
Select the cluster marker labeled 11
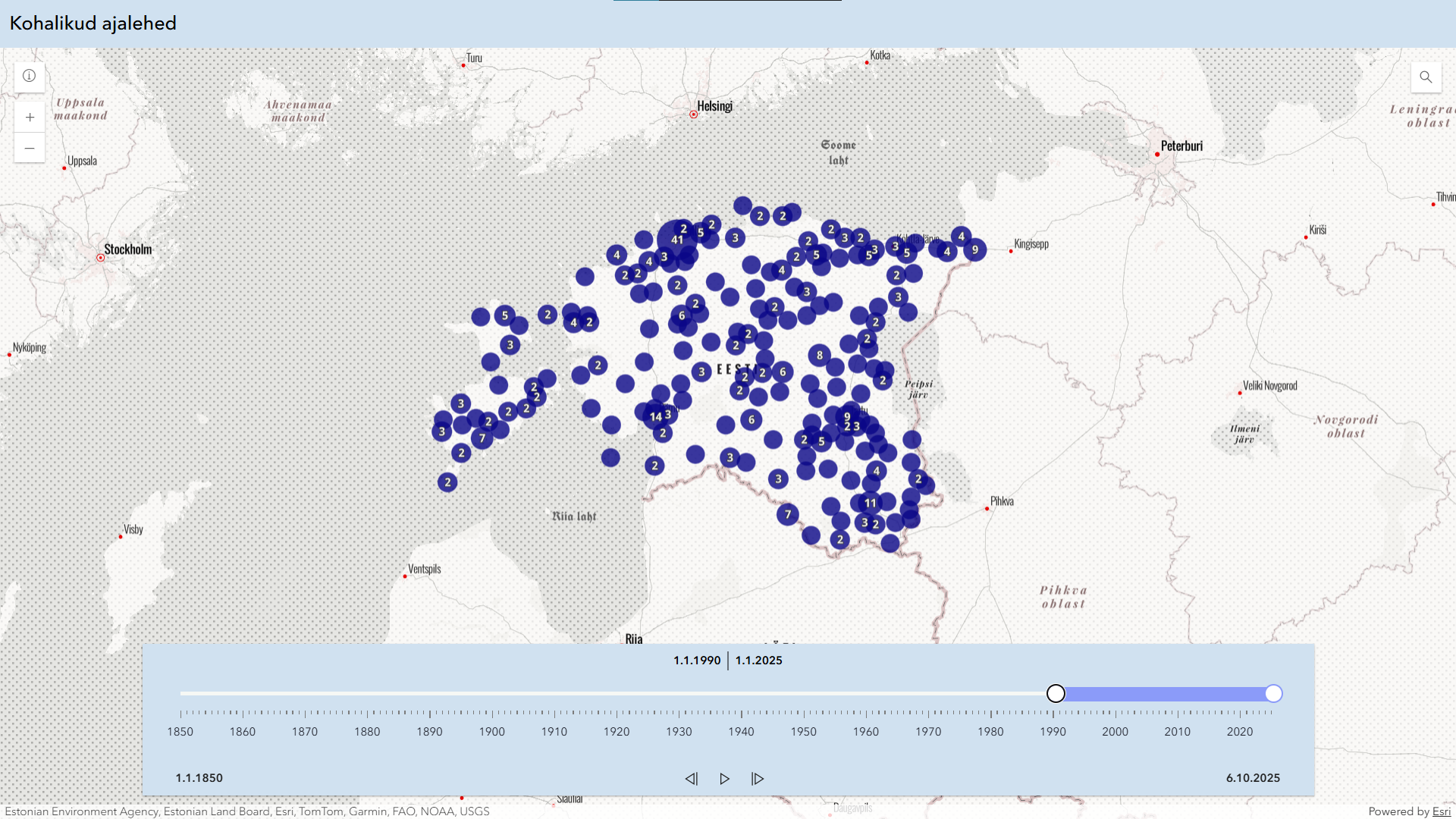pos(870,503)
